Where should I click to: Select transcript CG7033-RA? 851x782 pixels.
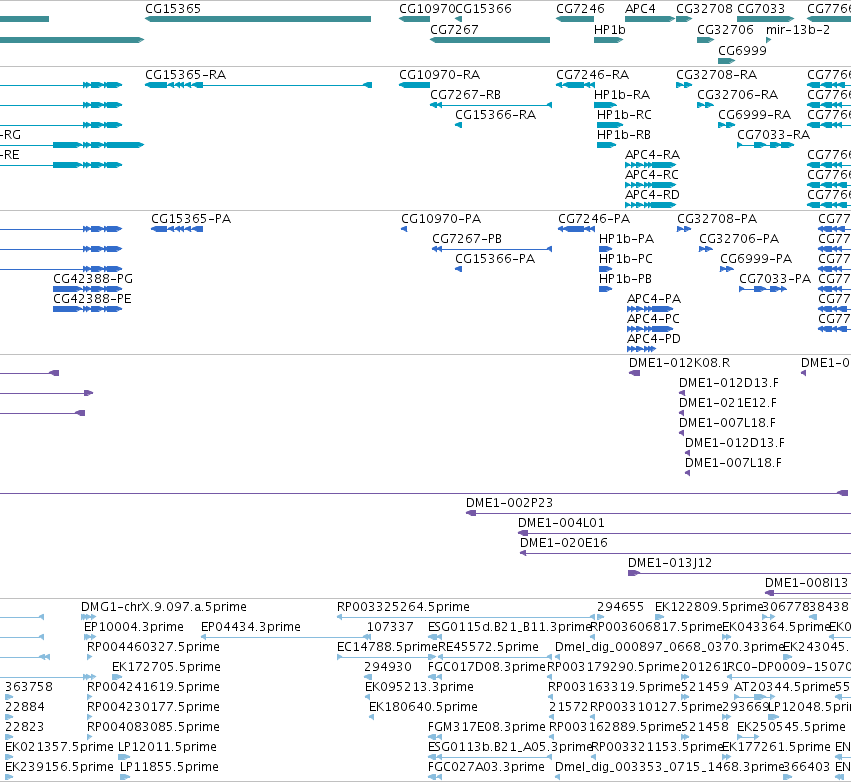click(x=773, y=135)
